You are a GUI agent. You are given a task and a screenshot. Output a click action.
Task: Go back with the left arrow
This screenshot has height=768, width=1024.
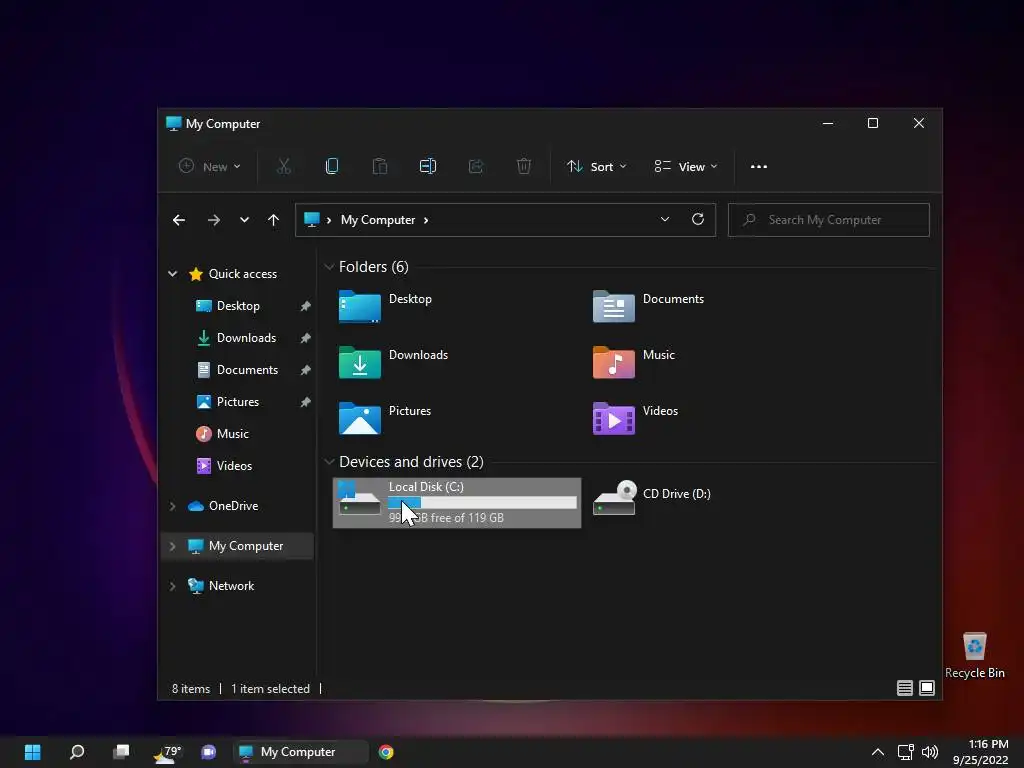click(179, 220)
